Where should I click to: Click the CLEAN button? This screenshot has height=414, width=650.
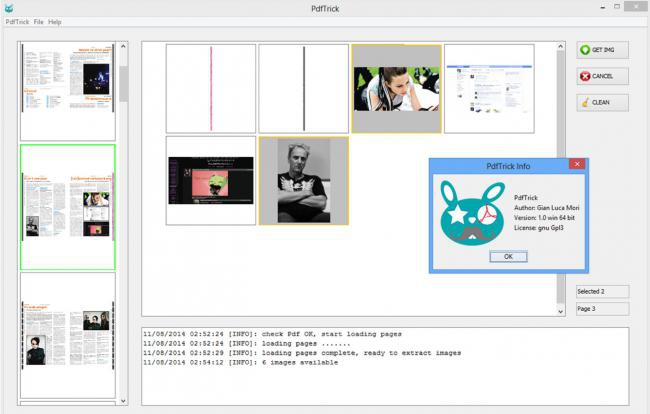point(602,102)
